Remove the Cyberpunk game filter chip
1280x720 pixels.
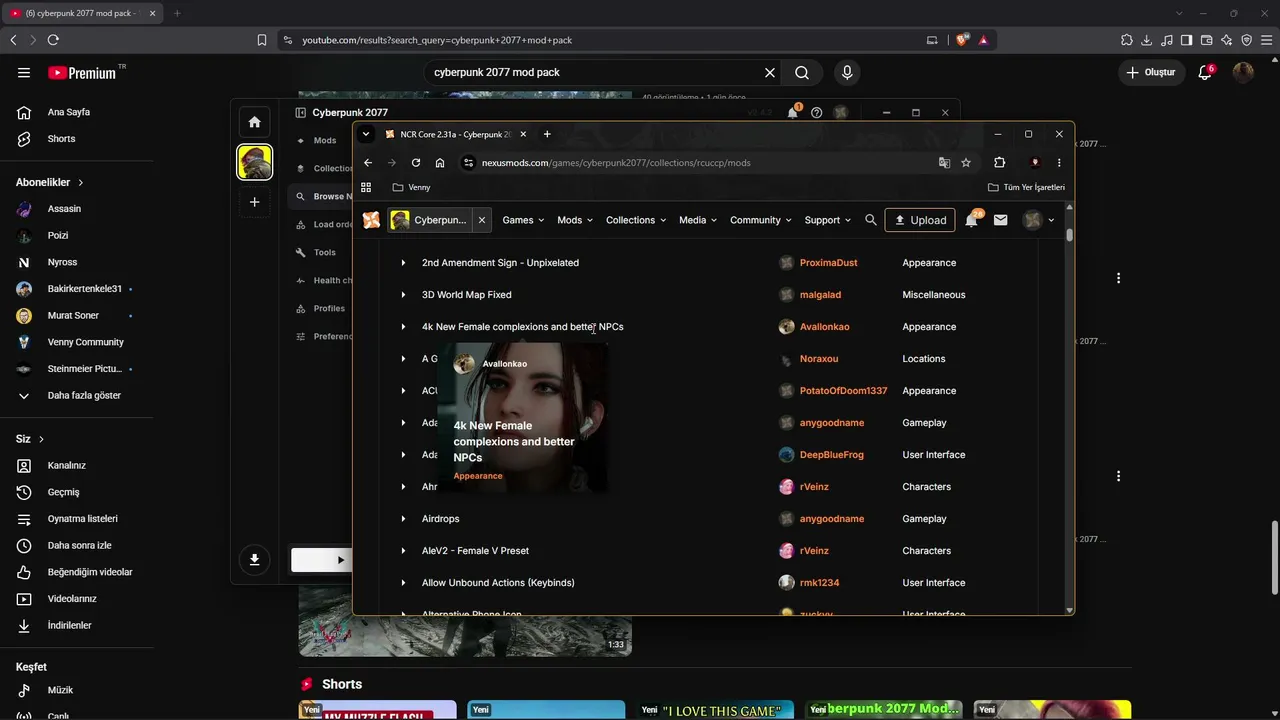(482, 220)
